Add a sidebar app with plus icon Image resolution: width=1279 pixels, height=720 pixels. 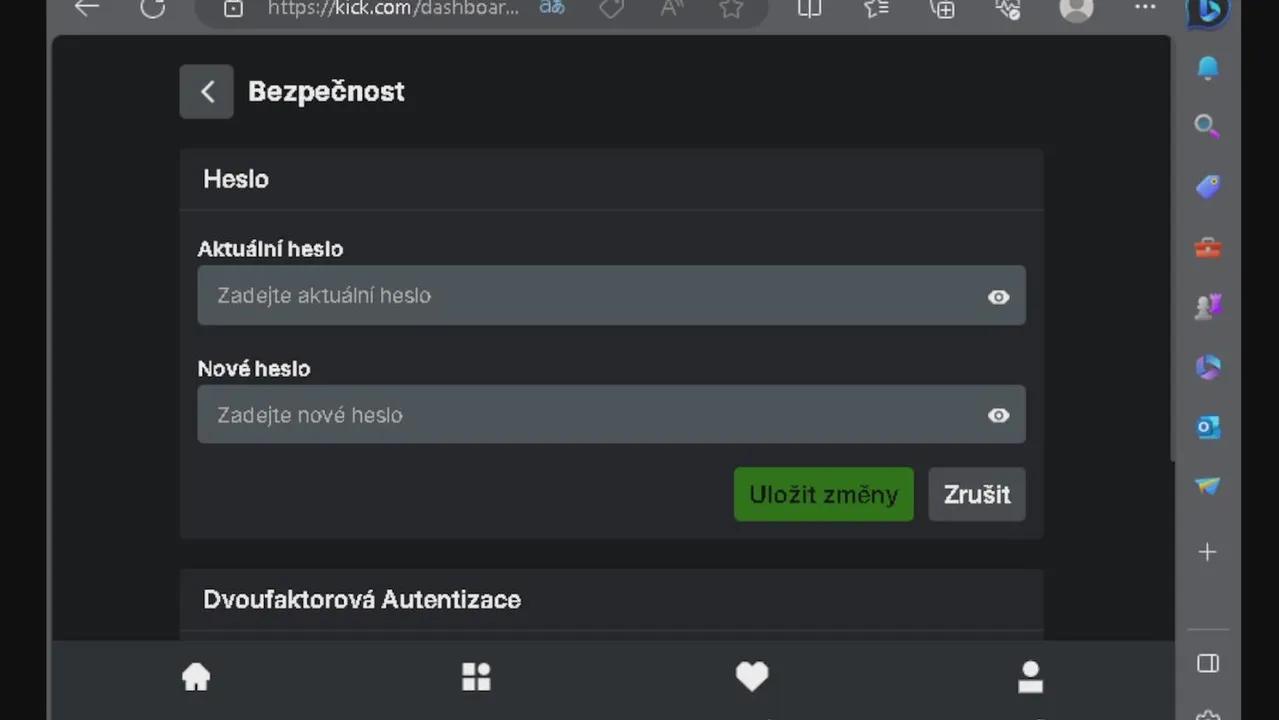[1207, 552]
